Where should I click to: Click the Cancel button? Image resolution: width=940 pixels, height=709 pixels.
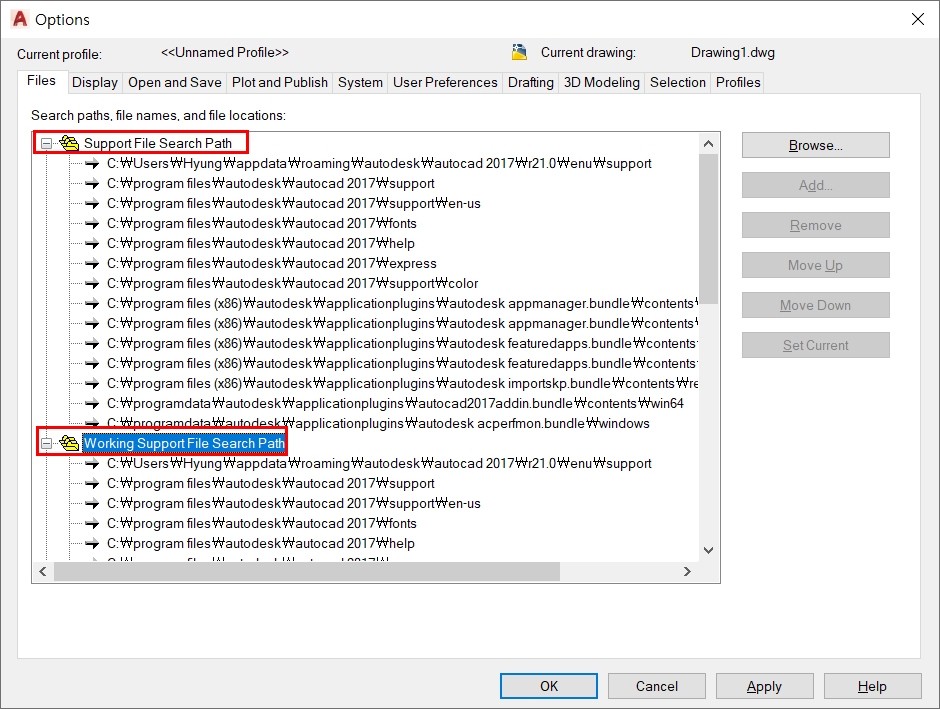[656, 686]
